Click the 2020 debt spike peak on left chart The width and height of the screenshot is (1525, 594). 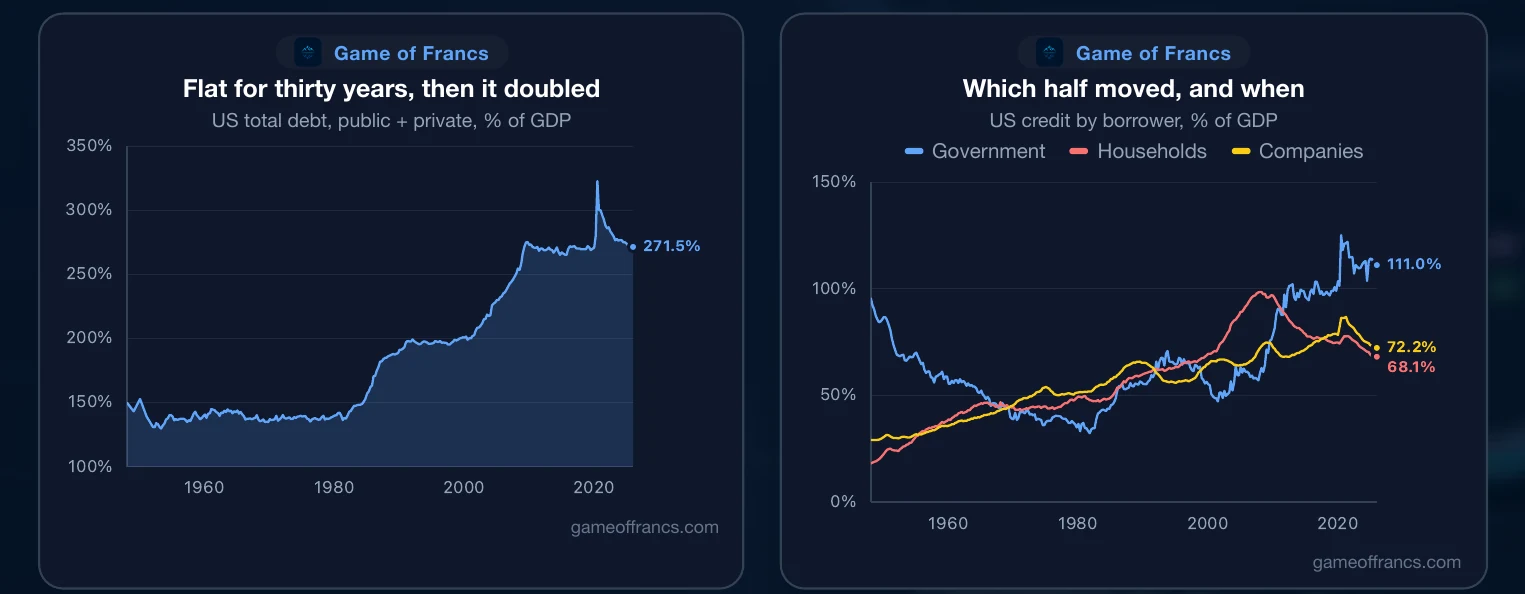(597, 182)
